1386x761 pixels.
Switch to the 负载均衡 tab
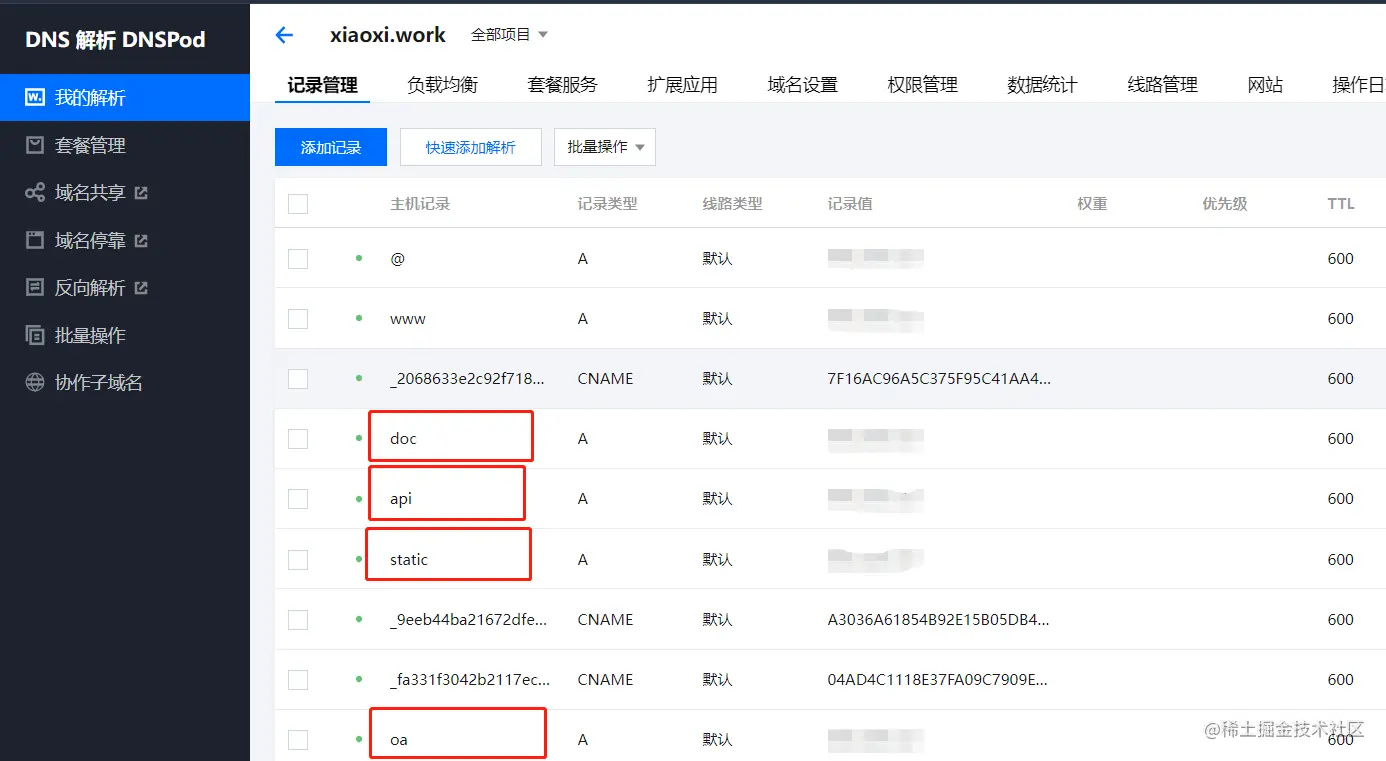click(x=442, y=85)
